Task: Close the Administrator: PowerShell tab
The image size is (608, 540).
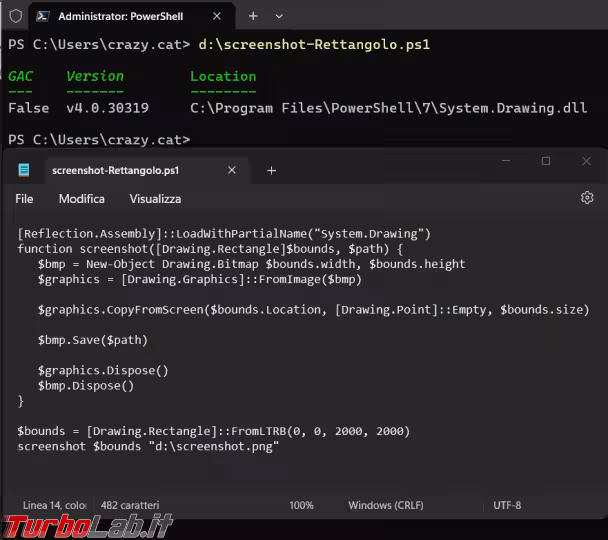Action: [x=217, y=16]
